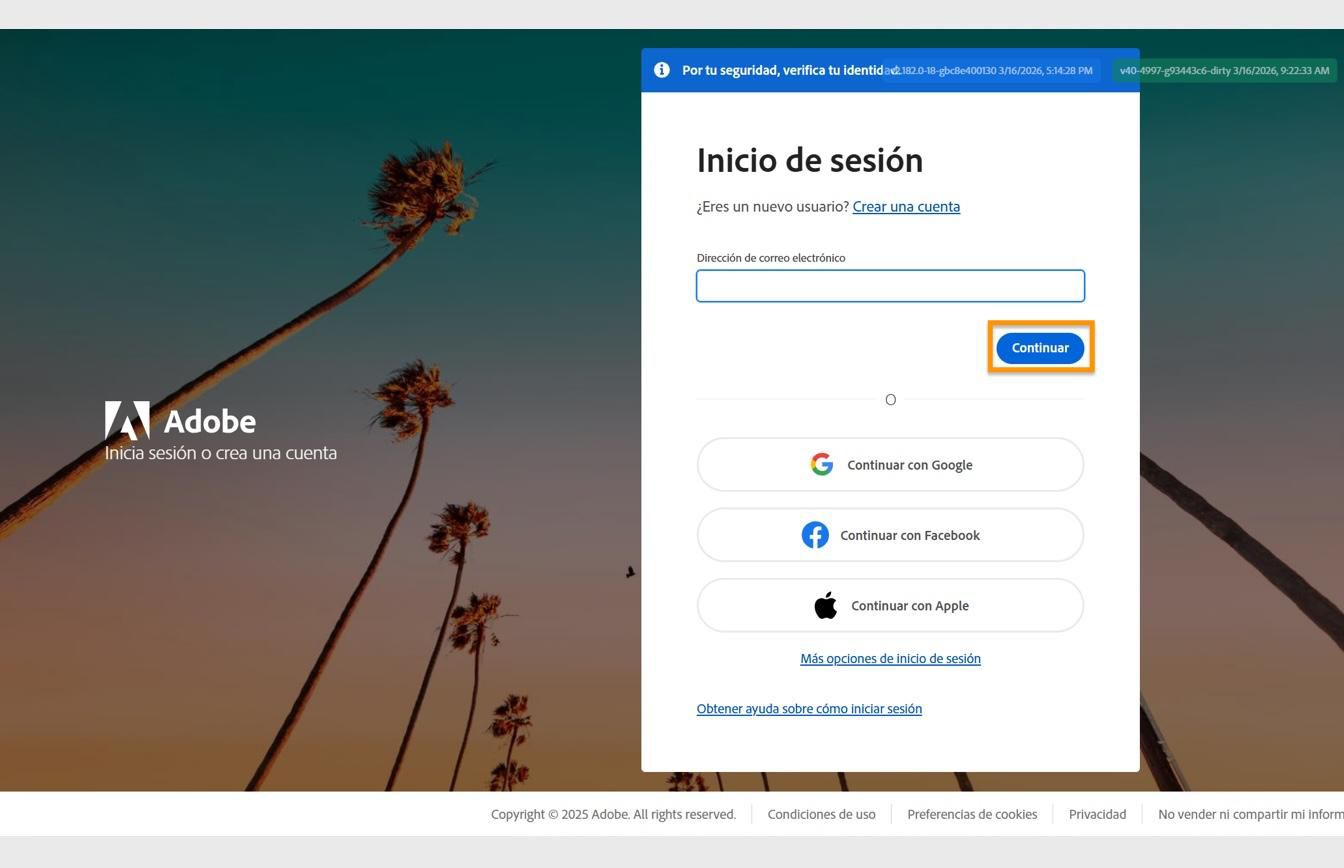The image size is (1344, 868).
Task: Click the circle separator above sign-in options
Action: [890, 399]
